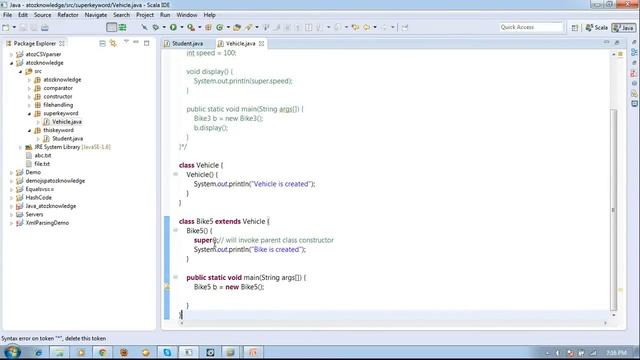Open the Run button dropdown arrow
The height and width of the screenshot is (360, 640).
[x=182, y=27]
